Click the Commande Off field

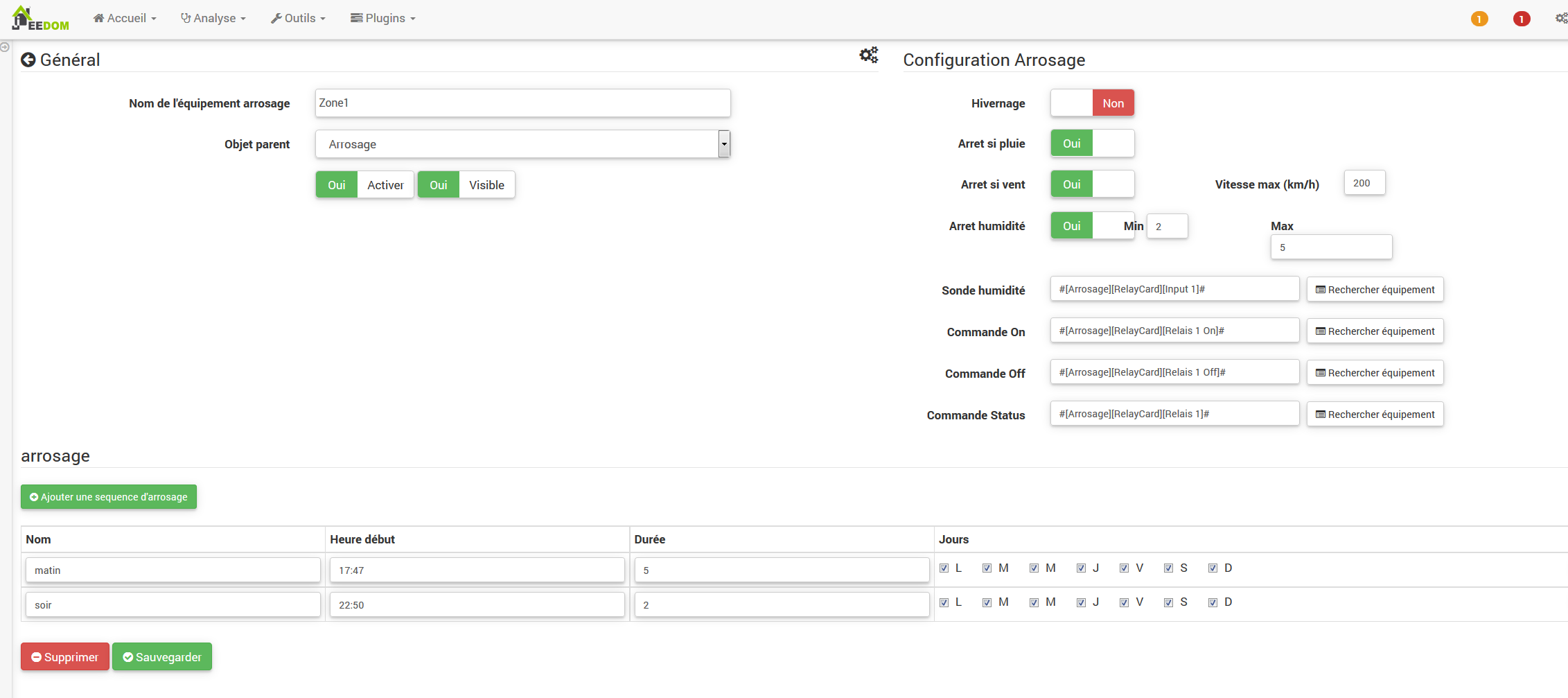[x=1175, y=372]
